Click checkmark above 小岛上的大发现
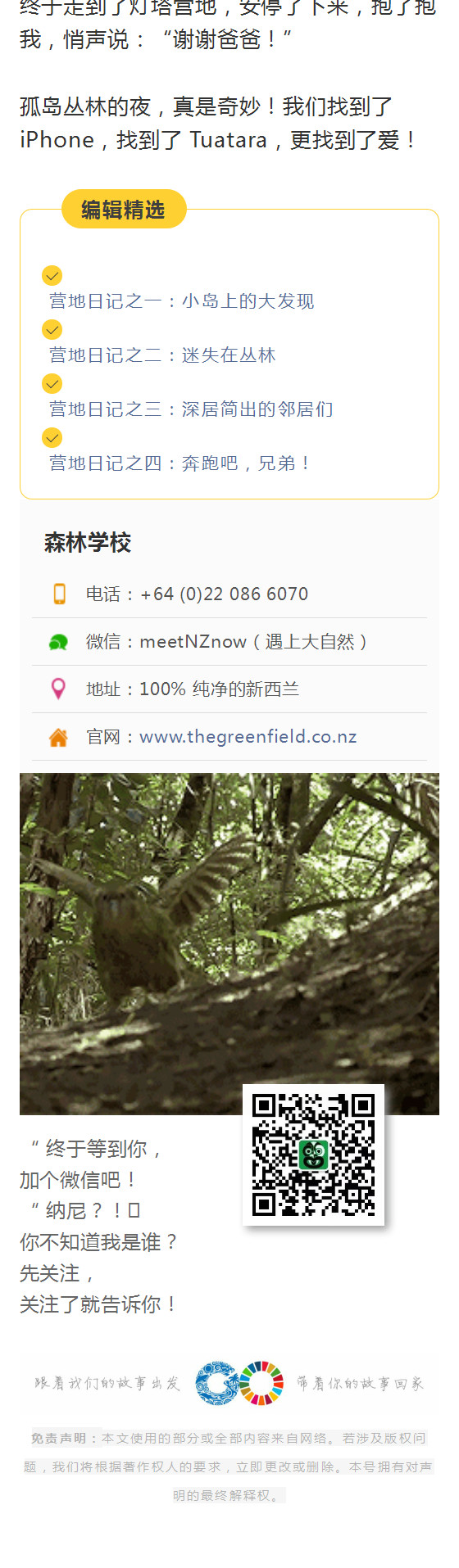The image size is (459, 1568). (52, 275)
